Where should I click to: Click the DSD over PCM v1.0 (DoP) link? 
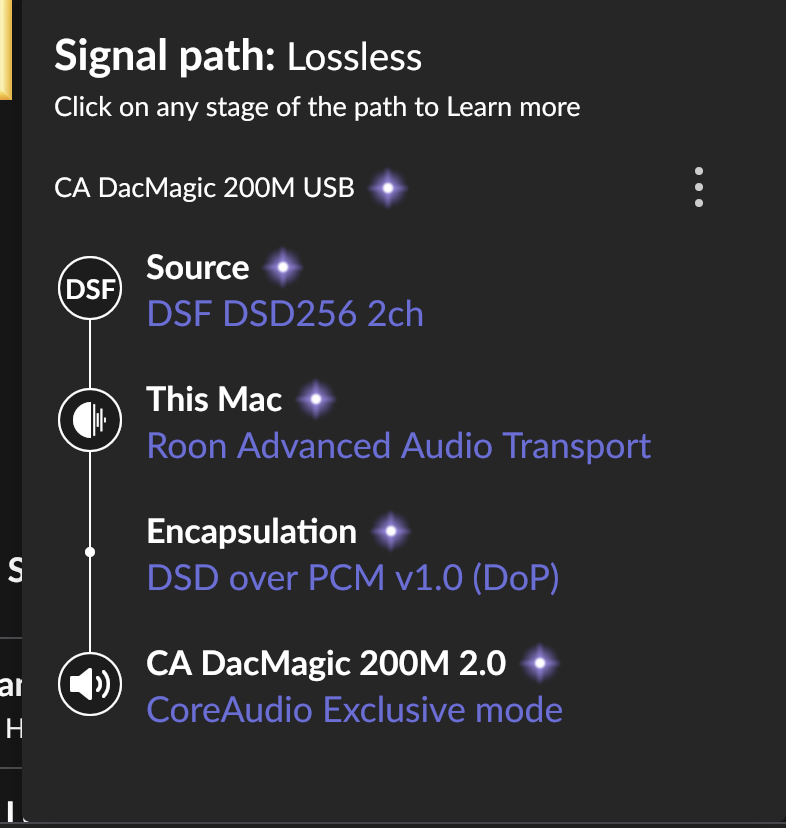pyautogui.click(x=353, y=578)
